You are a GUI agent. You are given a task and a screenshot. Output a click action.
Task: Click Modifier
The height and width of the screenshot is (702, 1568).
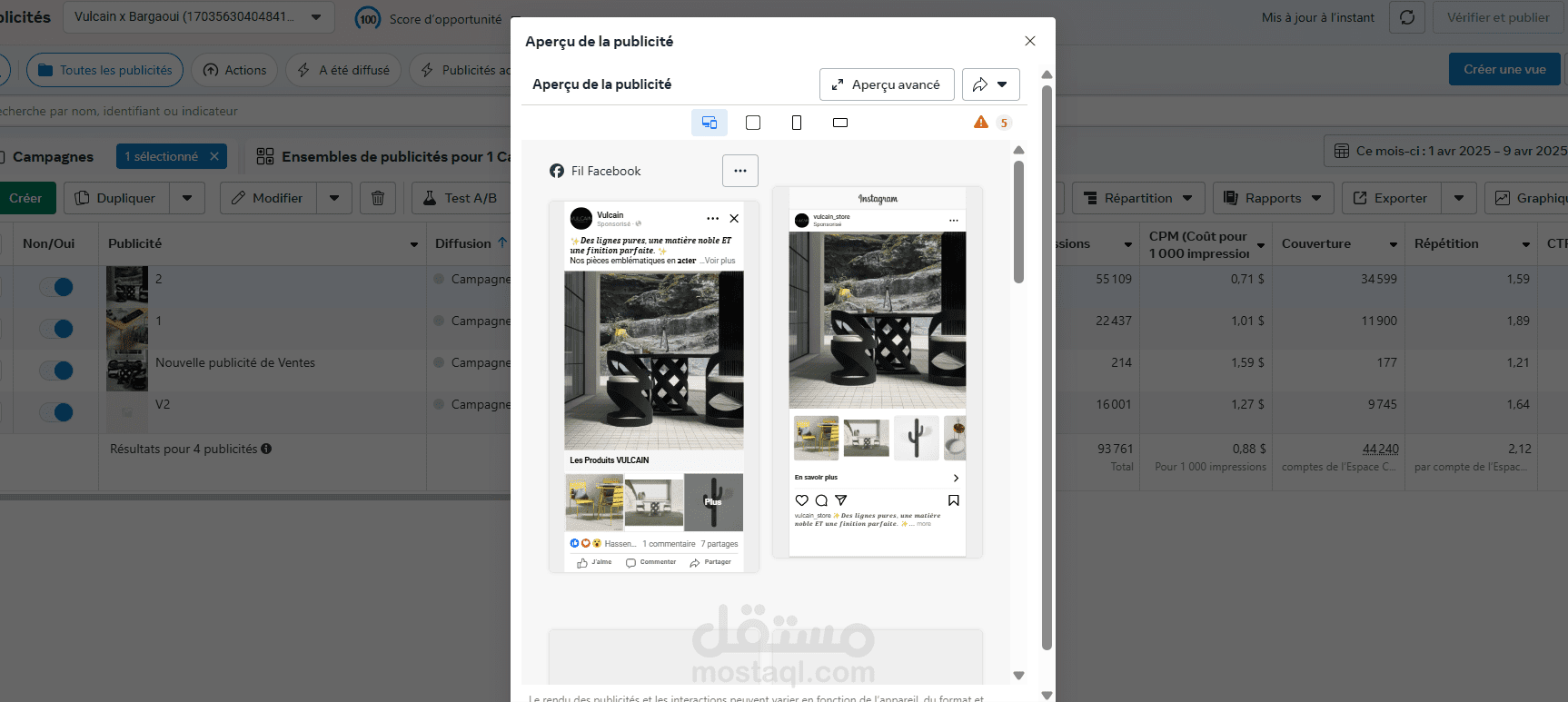pyautogui.click(x=268, y=198)
